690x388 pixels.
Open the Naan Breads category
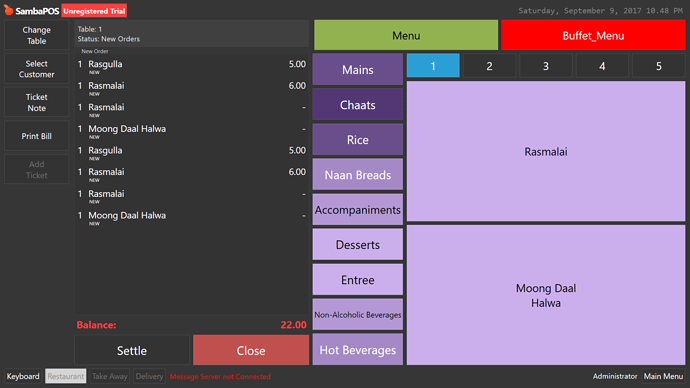pyautogui.click(x=358, y=175)
